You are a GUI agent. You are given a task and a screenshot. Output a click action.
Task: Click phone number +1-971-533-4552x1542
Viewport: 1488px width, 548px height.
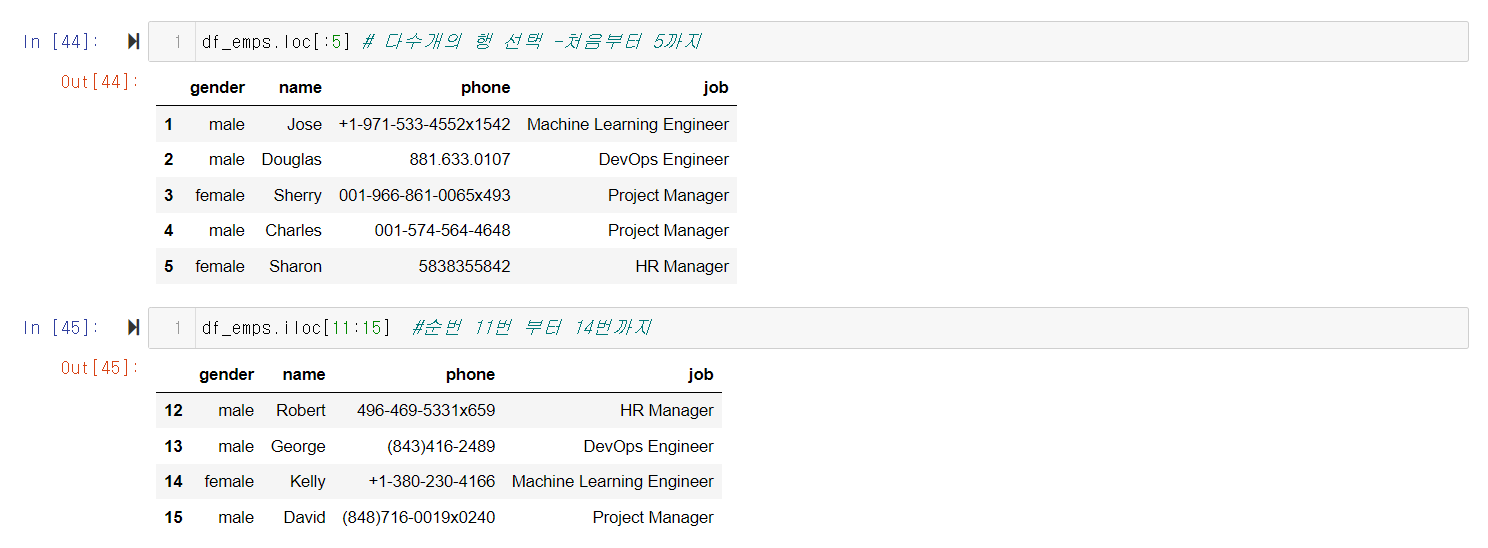coord(425,124)
